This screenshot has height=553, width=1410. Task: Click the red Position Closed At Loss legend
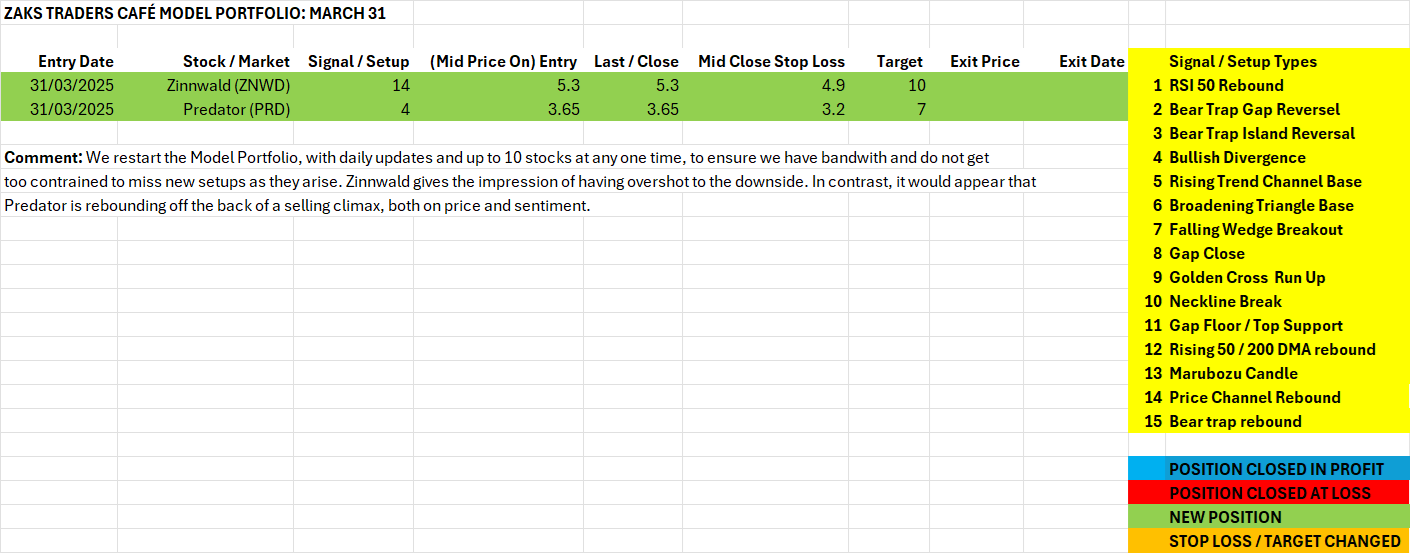[1270, 493]
